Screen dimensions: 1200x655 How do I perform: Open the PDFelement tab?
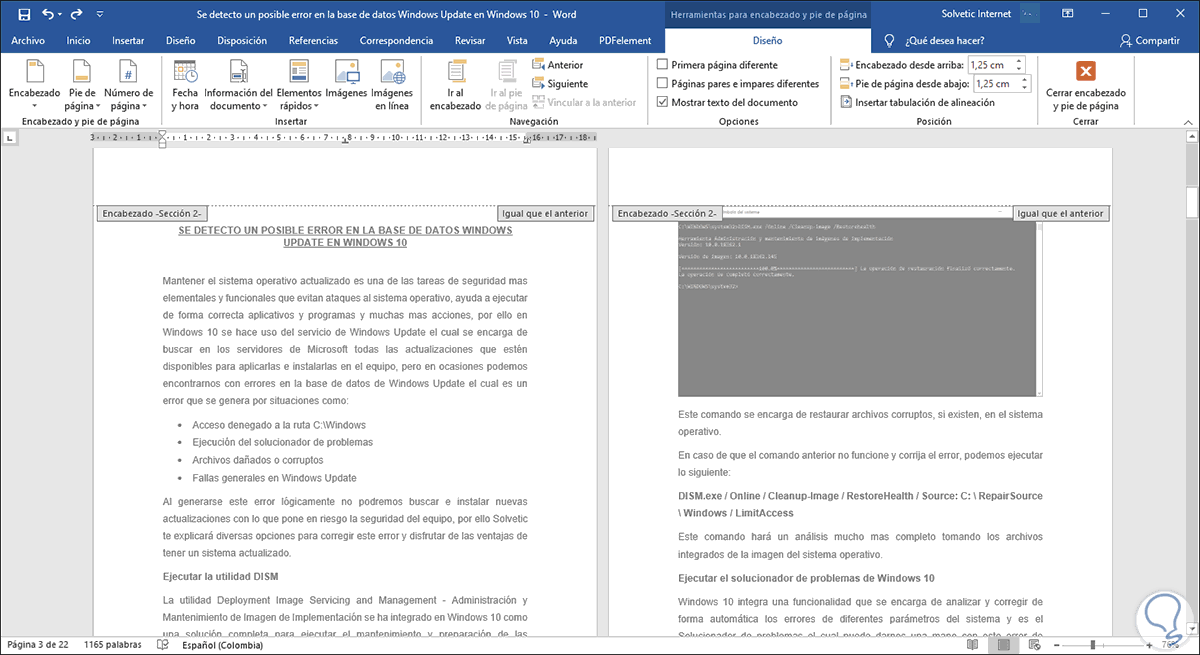click(623, 41)
